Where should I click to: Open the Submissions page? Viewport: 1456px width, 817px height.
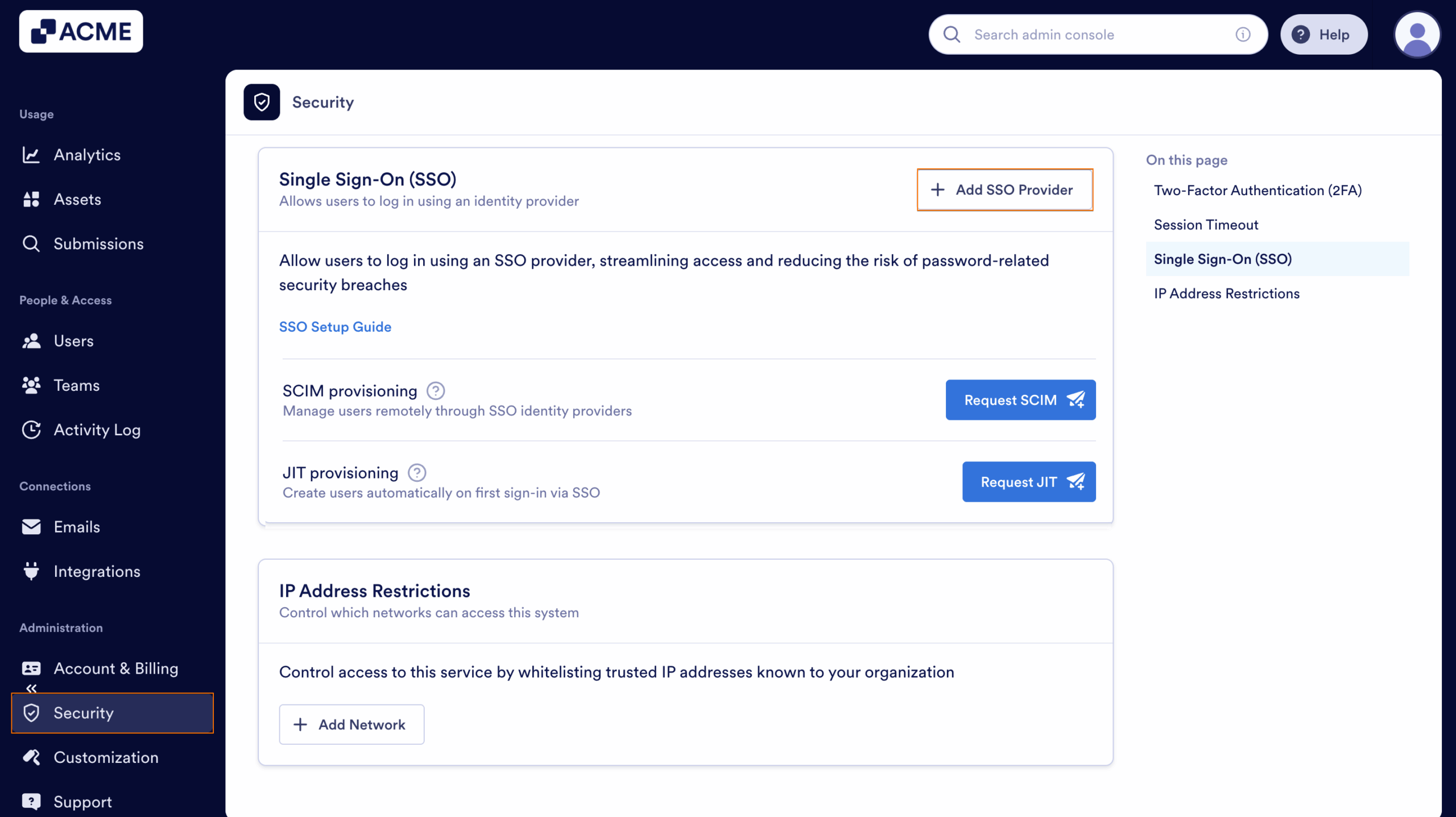(98, 244)
